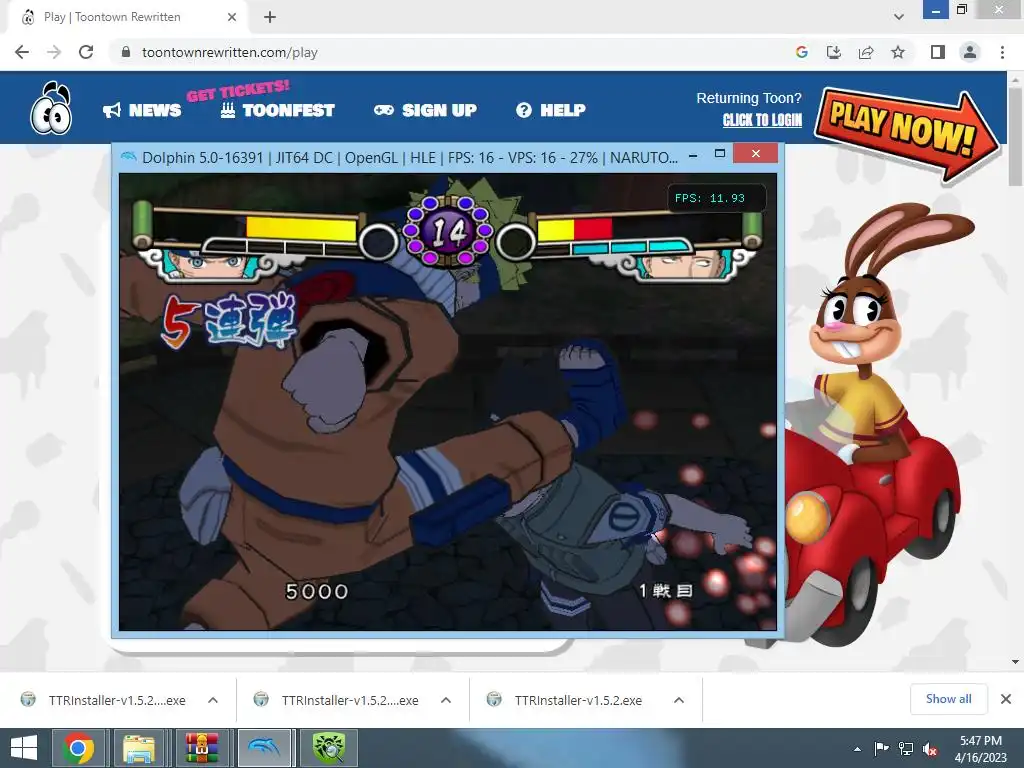Open the Chrome three-dot menu
This screenshot has width=1024, height=768.
(x=1002, y=52)
